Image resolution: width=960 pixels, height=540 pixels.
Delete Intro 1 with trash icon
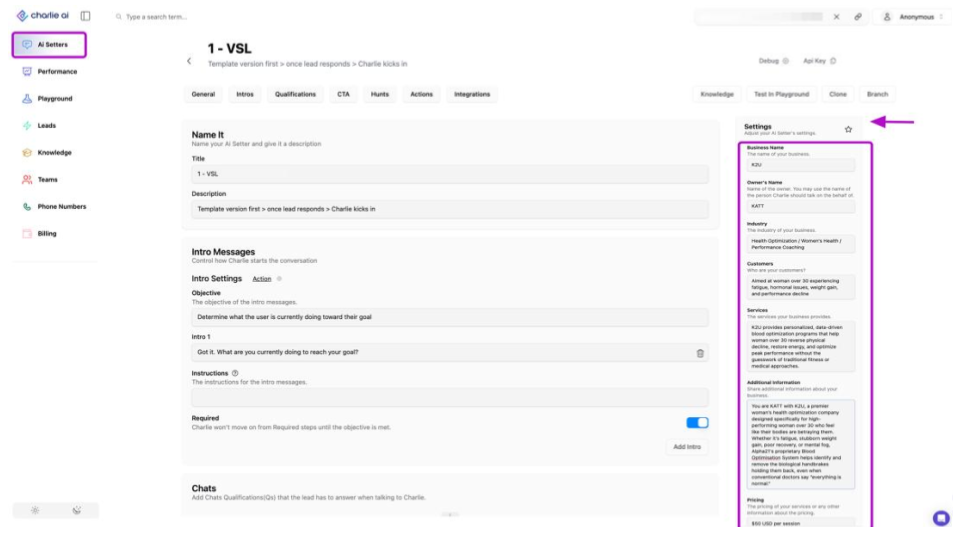click(x=700, y=353)
